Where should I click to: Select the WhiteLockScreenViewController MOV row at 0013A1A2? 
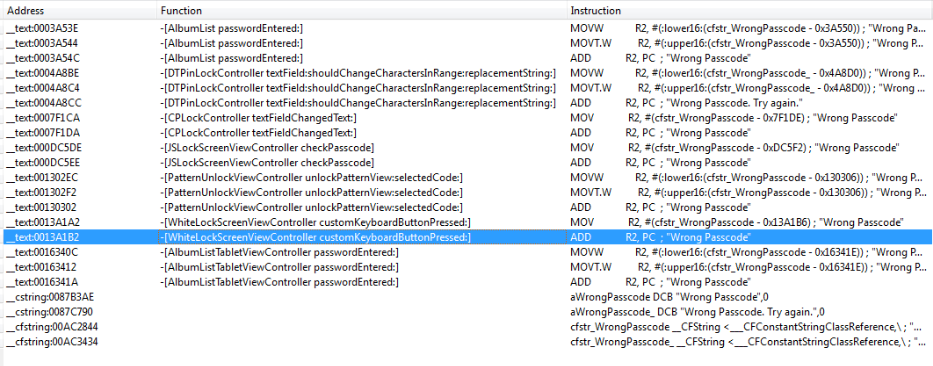pyautogui.click(x=466, y=222)
